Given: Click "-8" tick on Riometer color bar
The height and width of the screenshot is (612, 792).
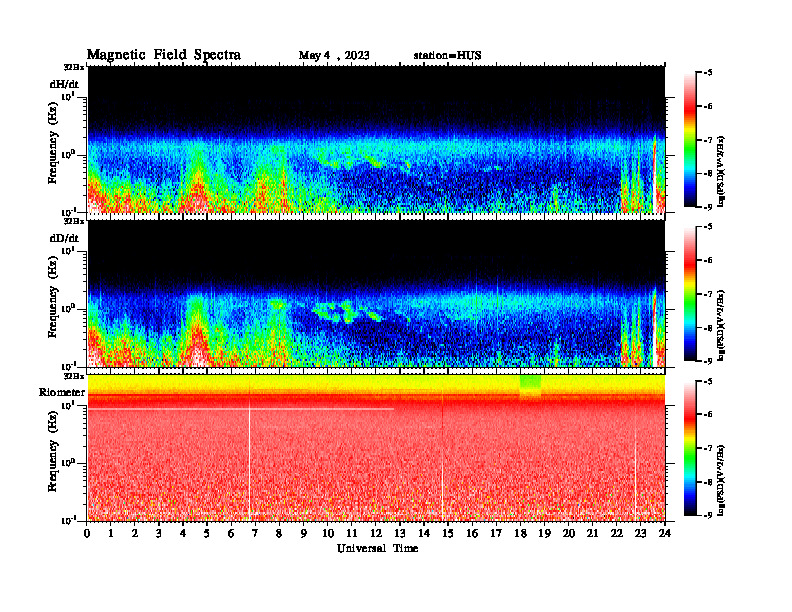Looking at the screenshot, I should pyautogui.click(x=708, y=482).
